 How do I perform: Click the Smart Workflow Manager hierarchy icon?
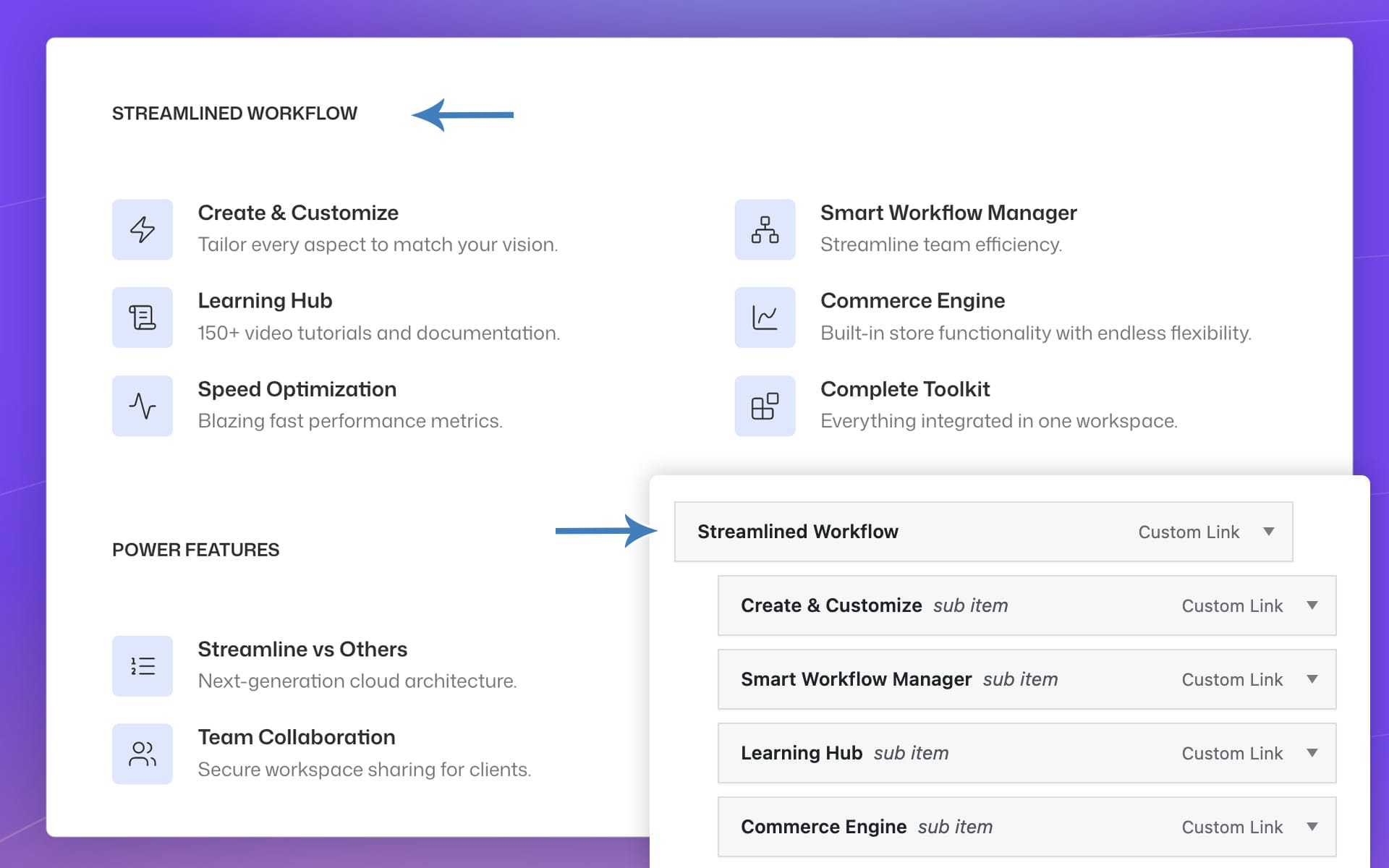click(765, 229)
